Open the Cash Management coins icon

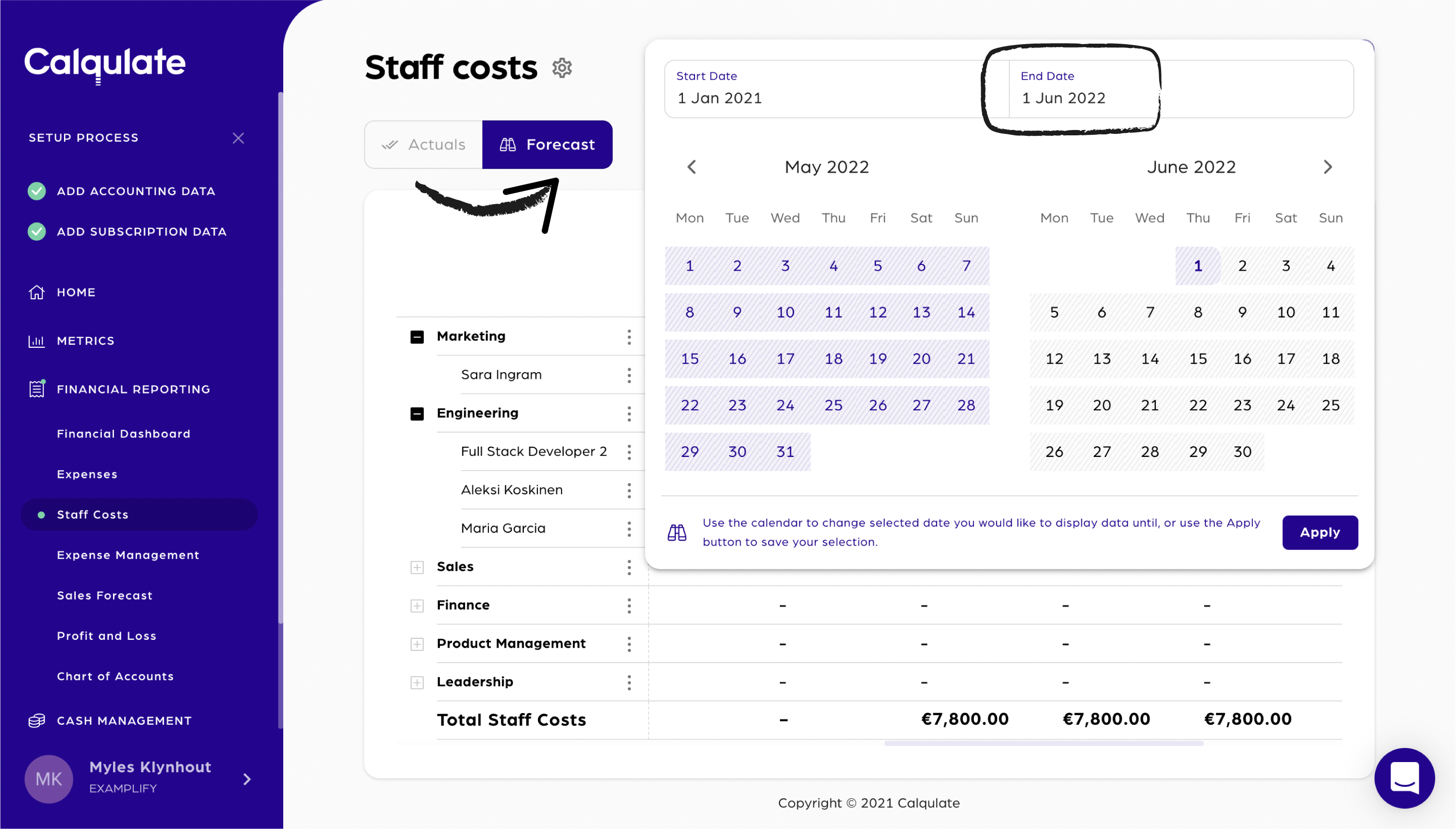tap(36, 720)
